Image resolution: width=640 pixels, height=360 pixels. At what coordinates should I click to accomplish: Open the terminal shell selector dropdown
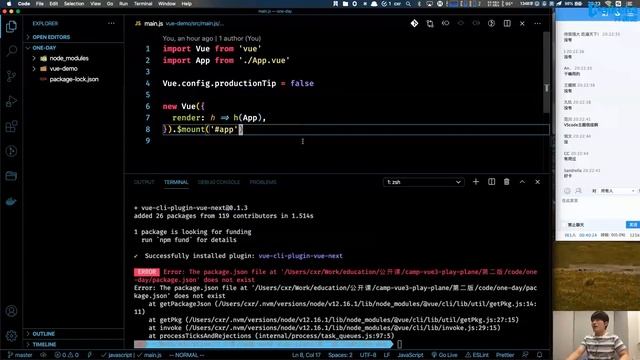coord(423,182)
